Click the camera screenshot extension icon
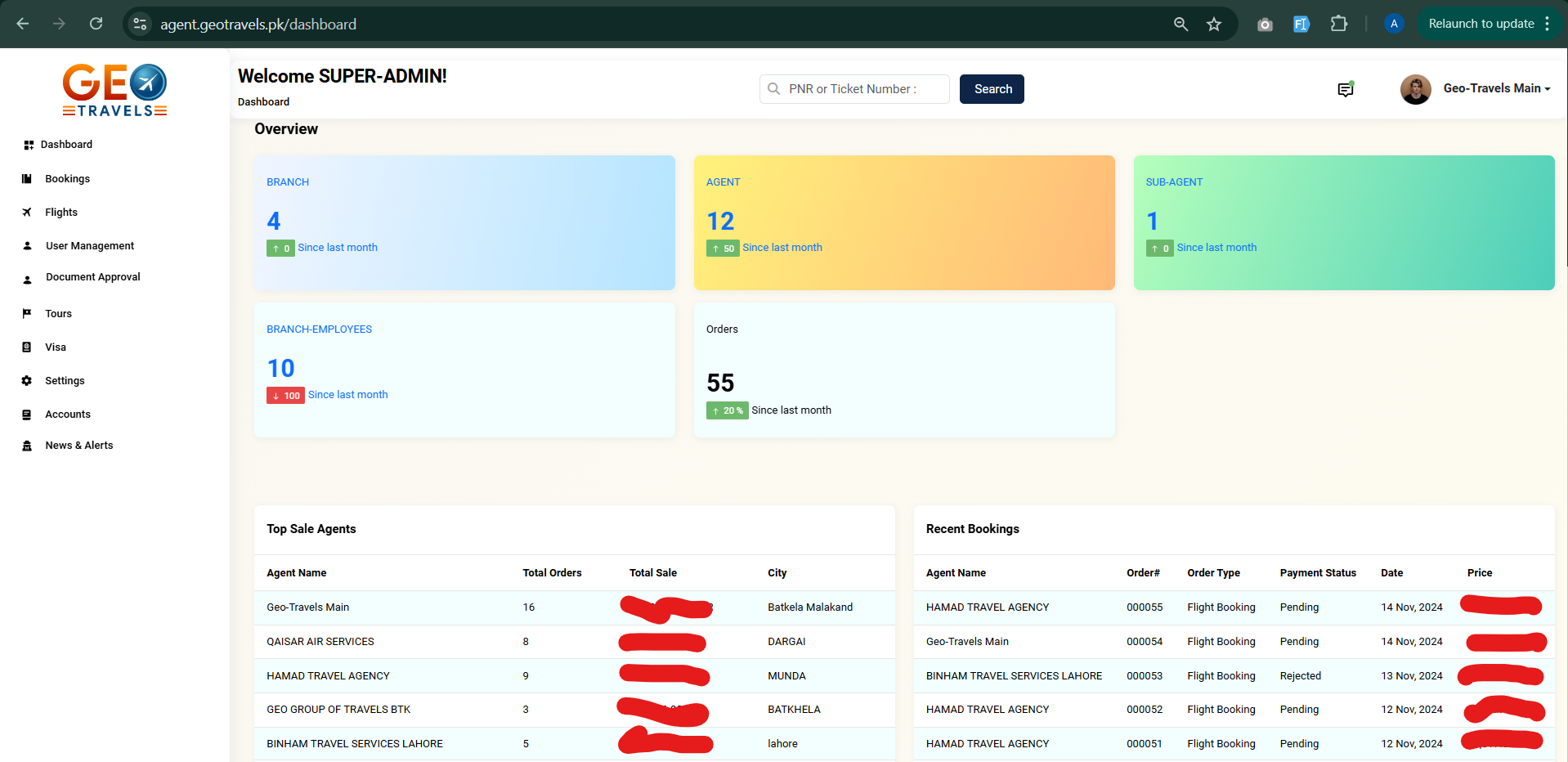The image size is (1568, 762). pos(1265,25)
